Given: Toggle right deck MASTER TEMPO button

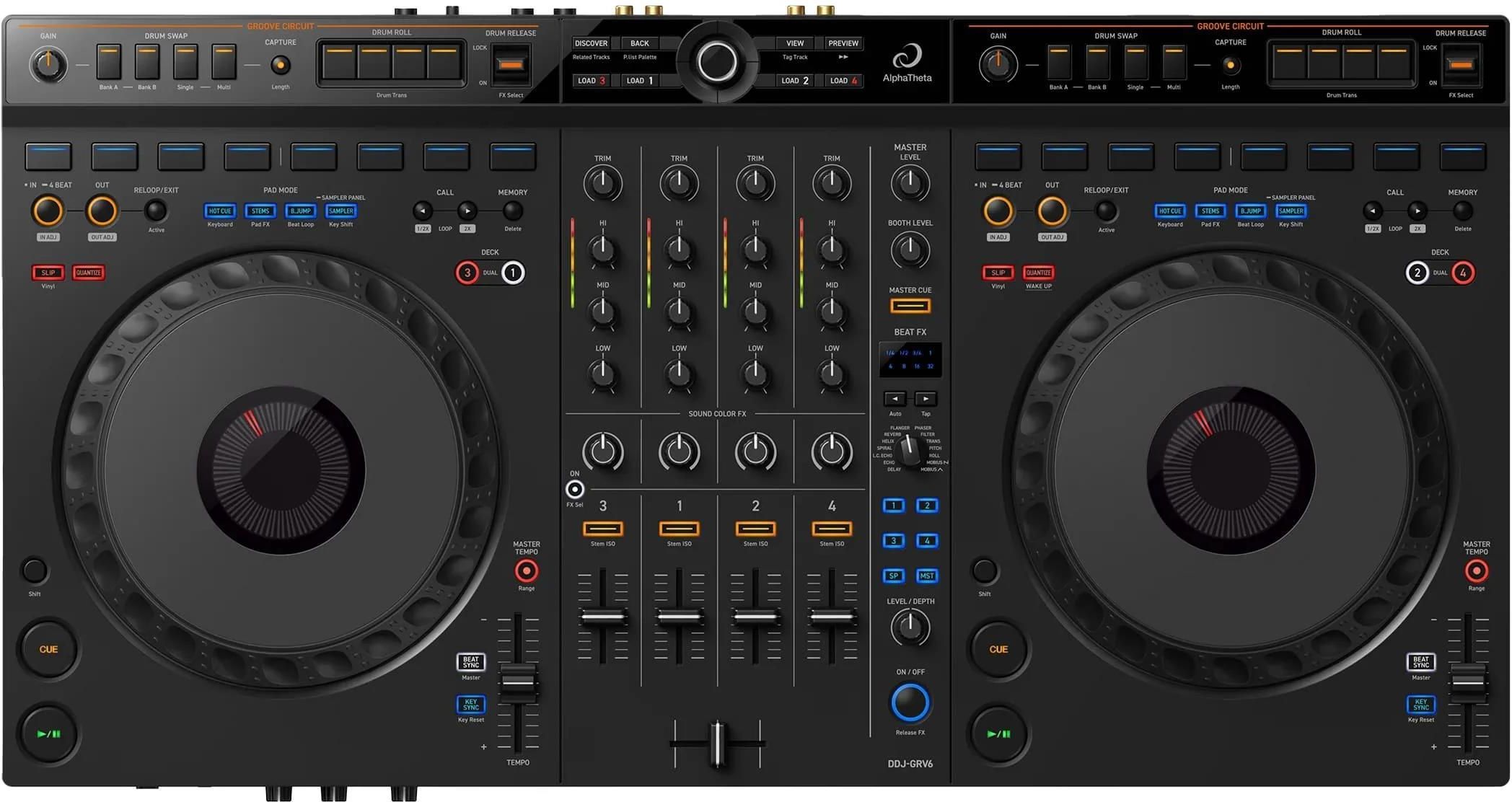Looking at the screenshot, I should coord(1477,571).
